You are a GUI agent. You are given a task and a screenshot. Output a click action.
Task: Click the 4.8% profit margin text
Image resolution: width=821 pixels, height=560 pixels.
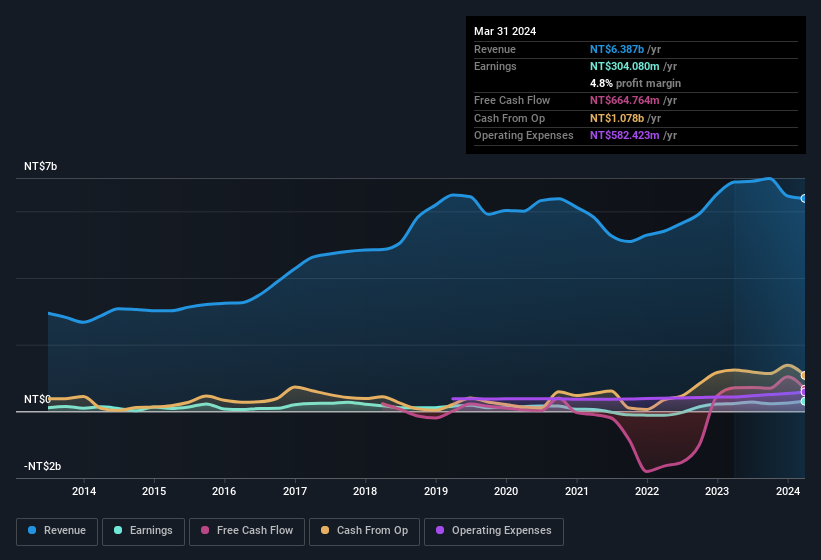[x=635, y=83]
